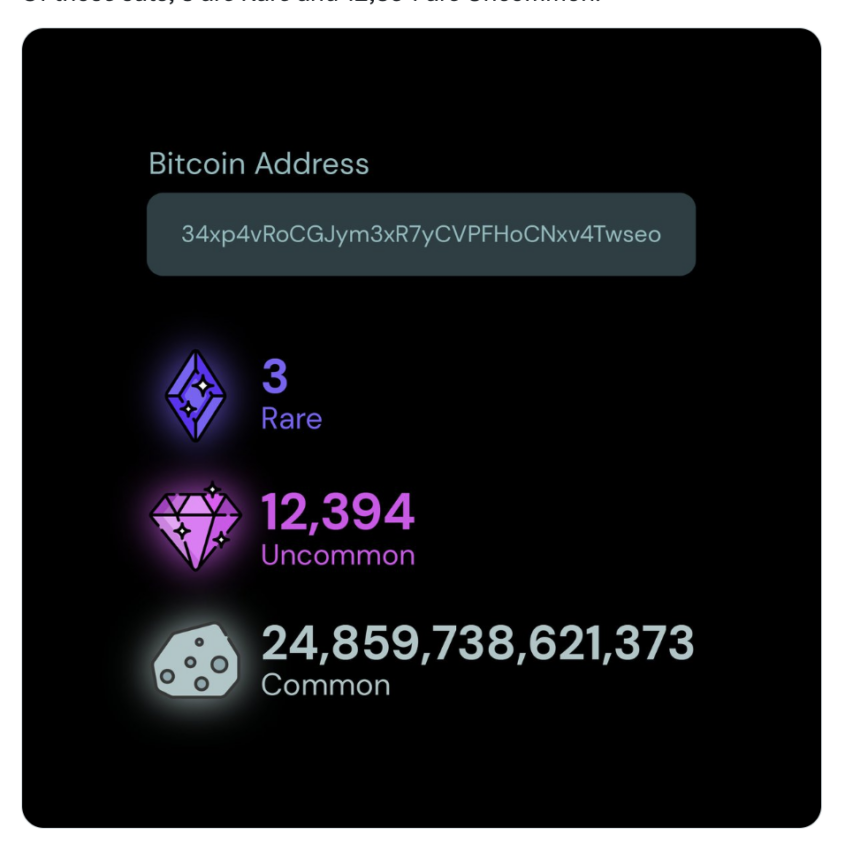This screenshot has width=845, height=850.
Task: Click the pink Uncommon gem icon
Action: (x=196, y=526)
